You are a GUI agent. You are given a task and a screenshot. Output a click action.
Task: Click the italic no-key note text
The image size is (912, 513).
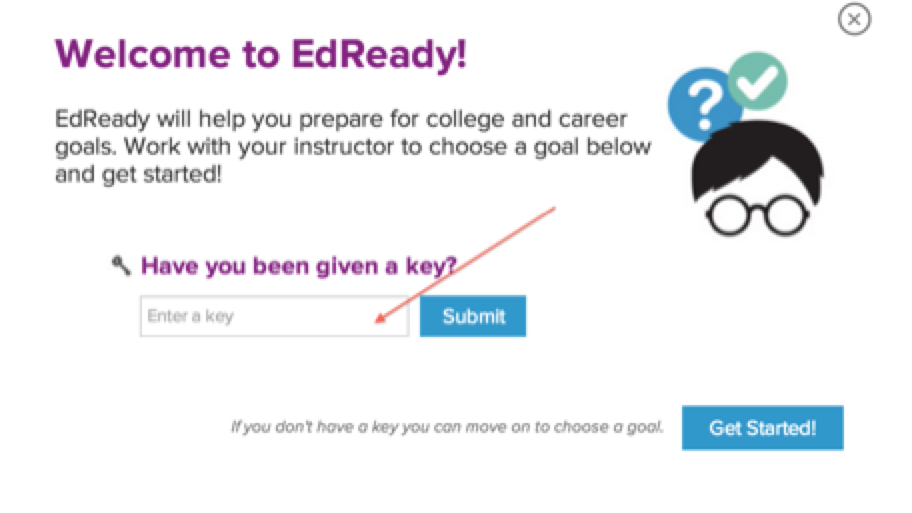(447, 427)
